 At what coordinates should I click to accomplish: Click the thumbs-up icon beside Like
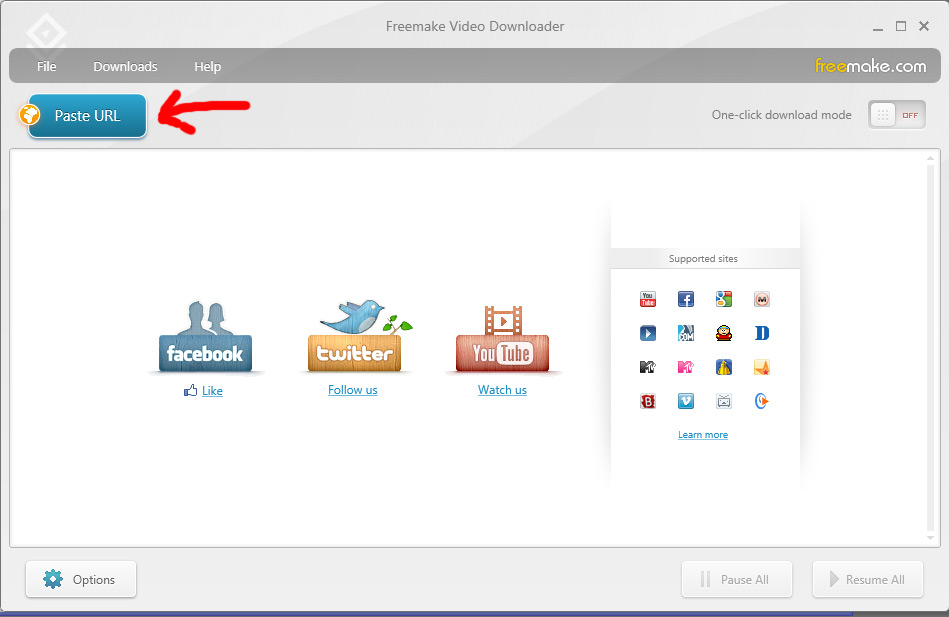click(191, 391)
